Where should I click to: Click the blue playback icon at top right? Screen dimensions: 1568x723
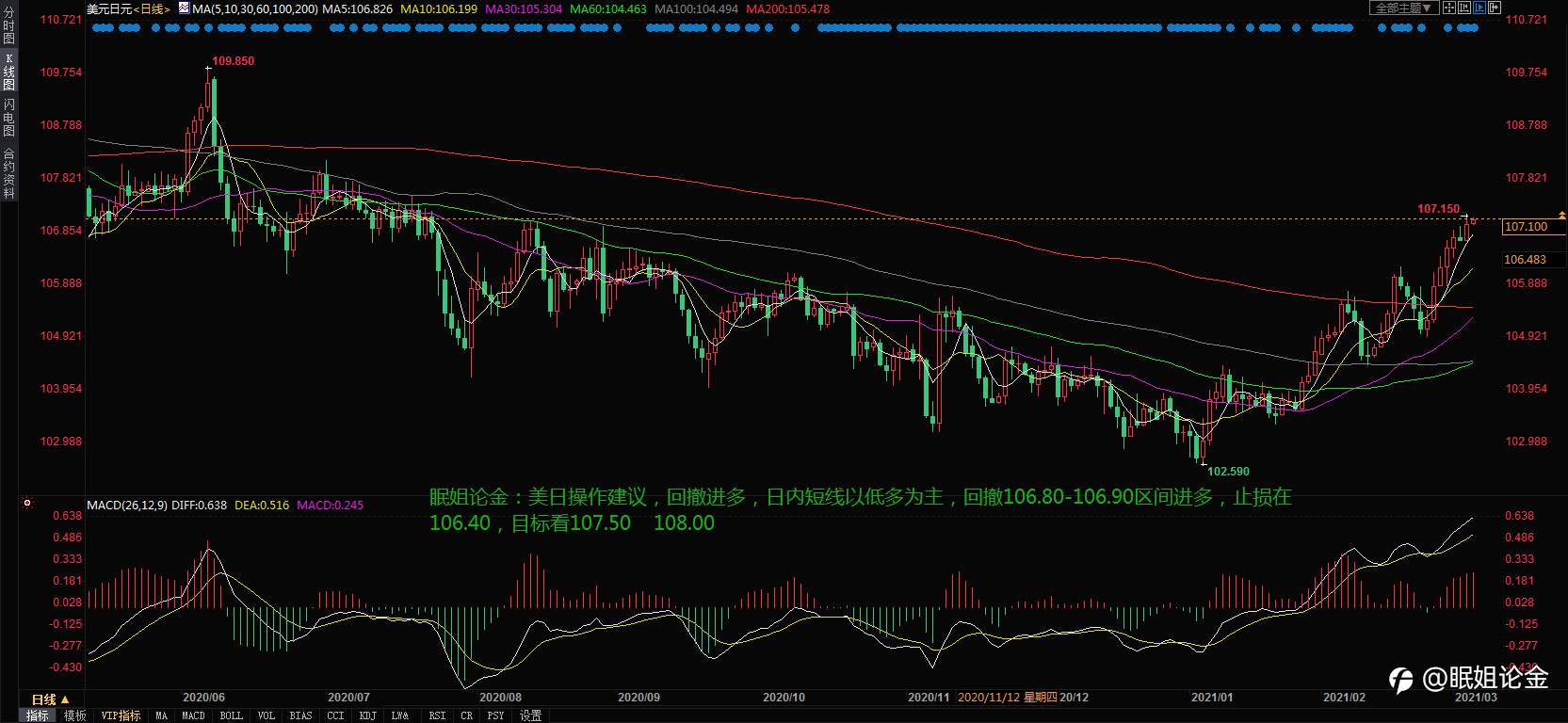click(1479, 8)
